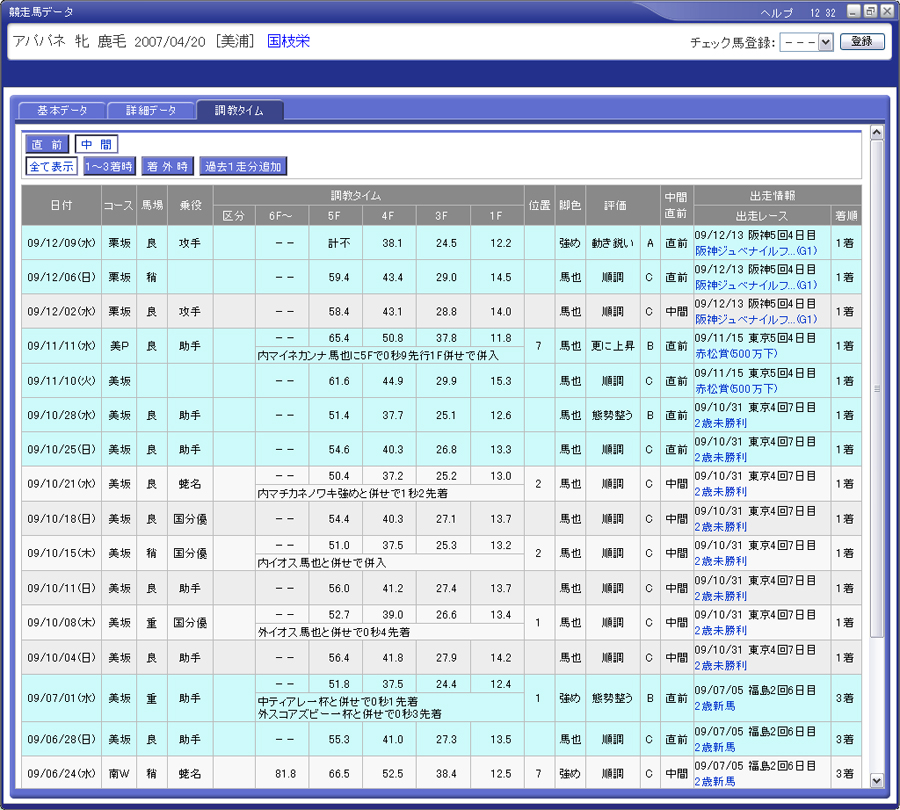
Task: Open 阪神ジュベナイルフ link in 09/12/09 row
Action: (756, 250)
